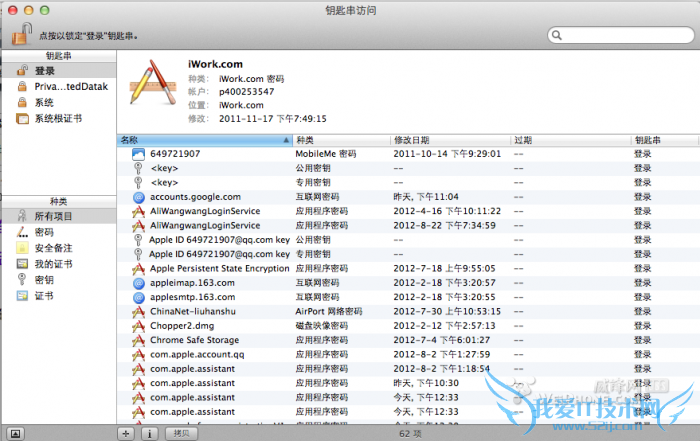Click the 62 项 item count in status bar
Screen dimensions: 700x441
(410, 434)
